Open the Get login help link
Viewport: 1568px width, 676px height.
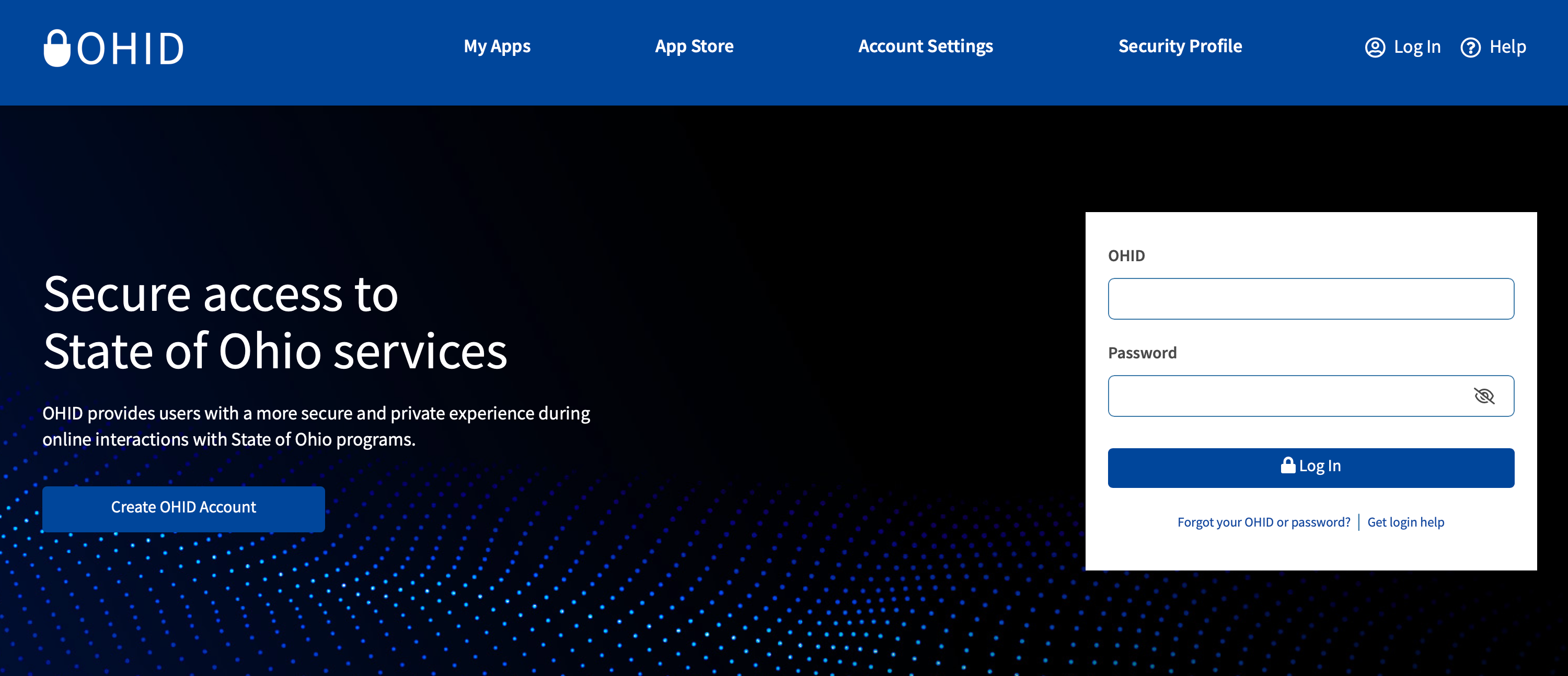click(1405, 522)
